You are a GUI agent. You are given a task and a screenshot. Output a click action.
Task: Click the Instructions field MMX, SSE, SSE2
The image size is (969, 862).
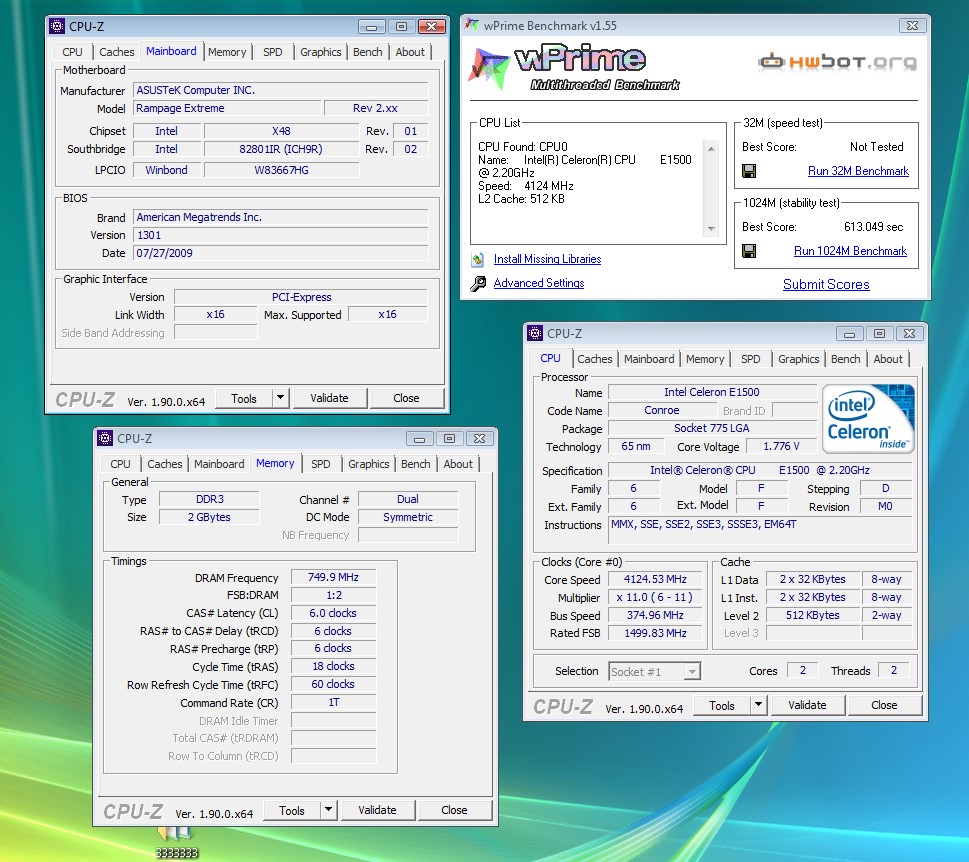(760, 530)
